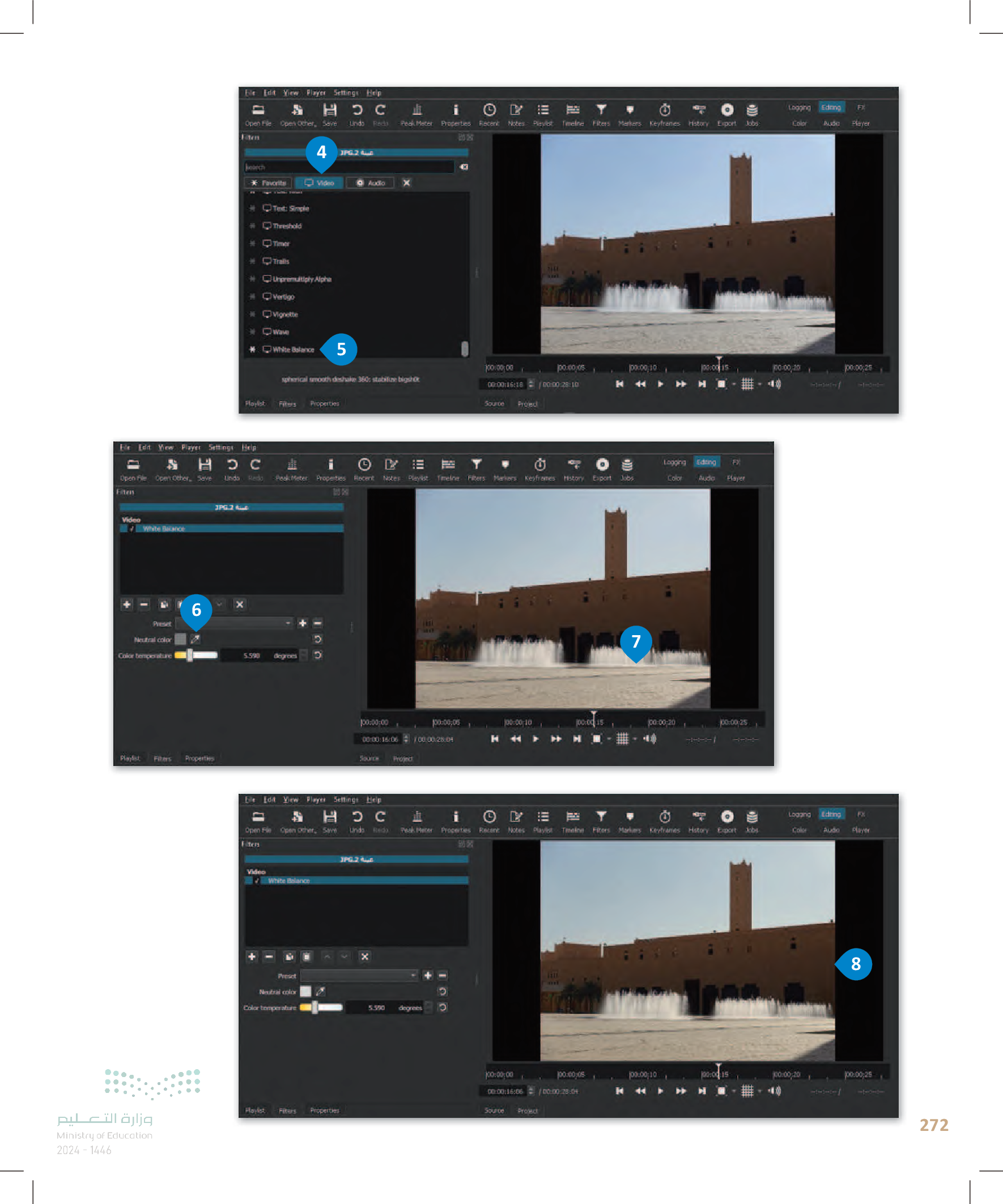The image size is (1003, 1204).
Task: Uncheck the White Balance filter in the middle window
Action: 132,529
